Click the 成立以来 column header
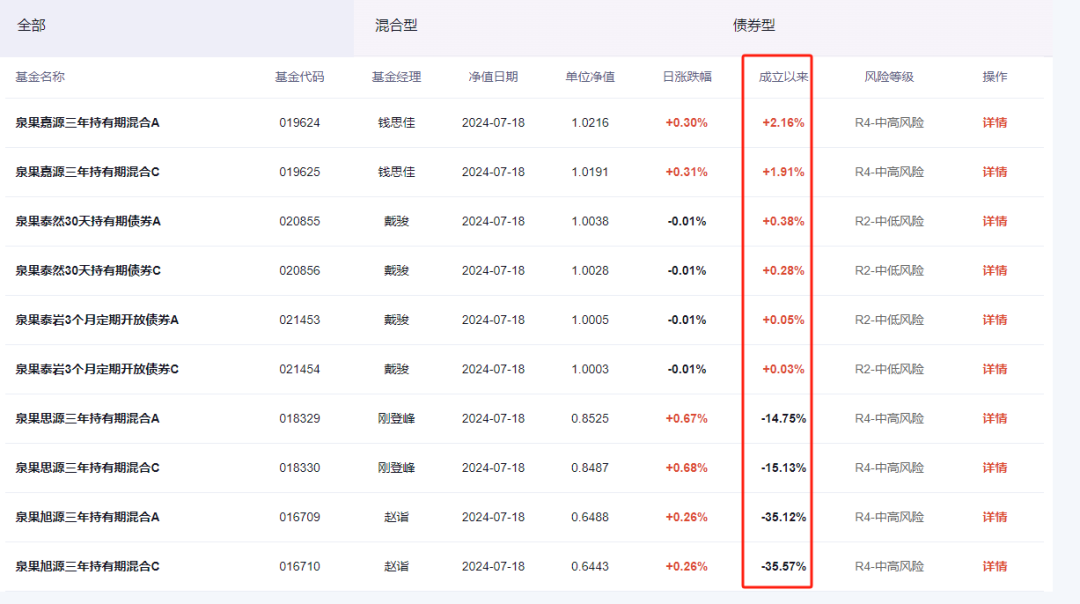The height and width of the screenshot is (604, 1080). 783,76
